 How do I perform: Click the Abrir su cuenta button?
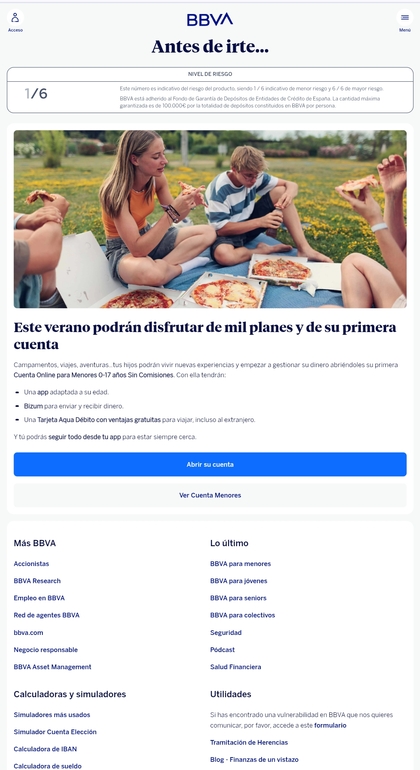(210, 464)
